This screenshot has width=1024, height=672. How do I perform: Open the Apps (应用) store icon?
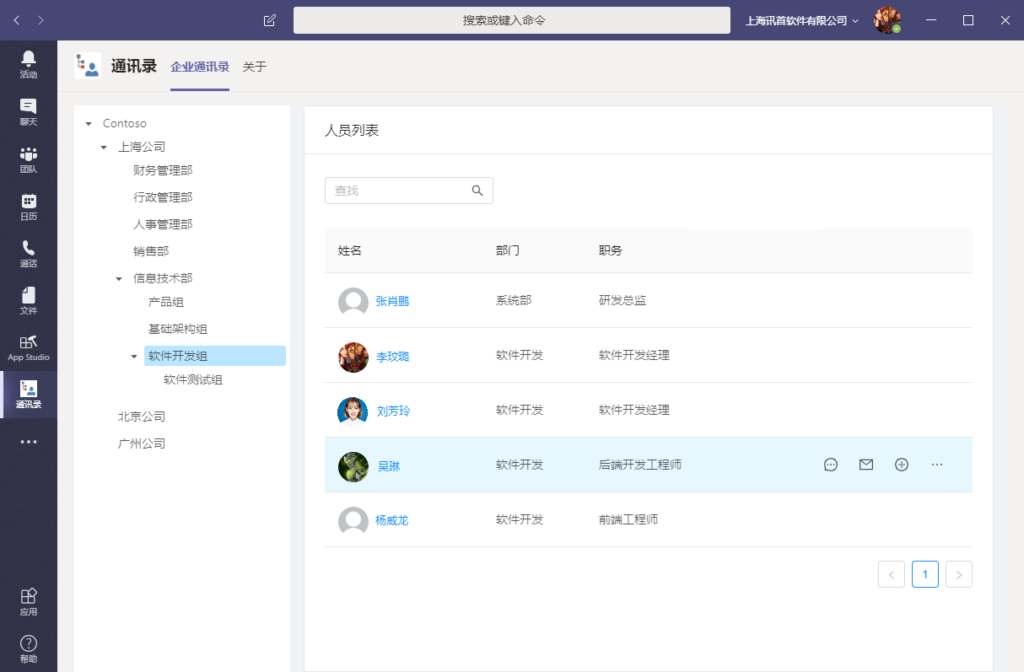28,602
